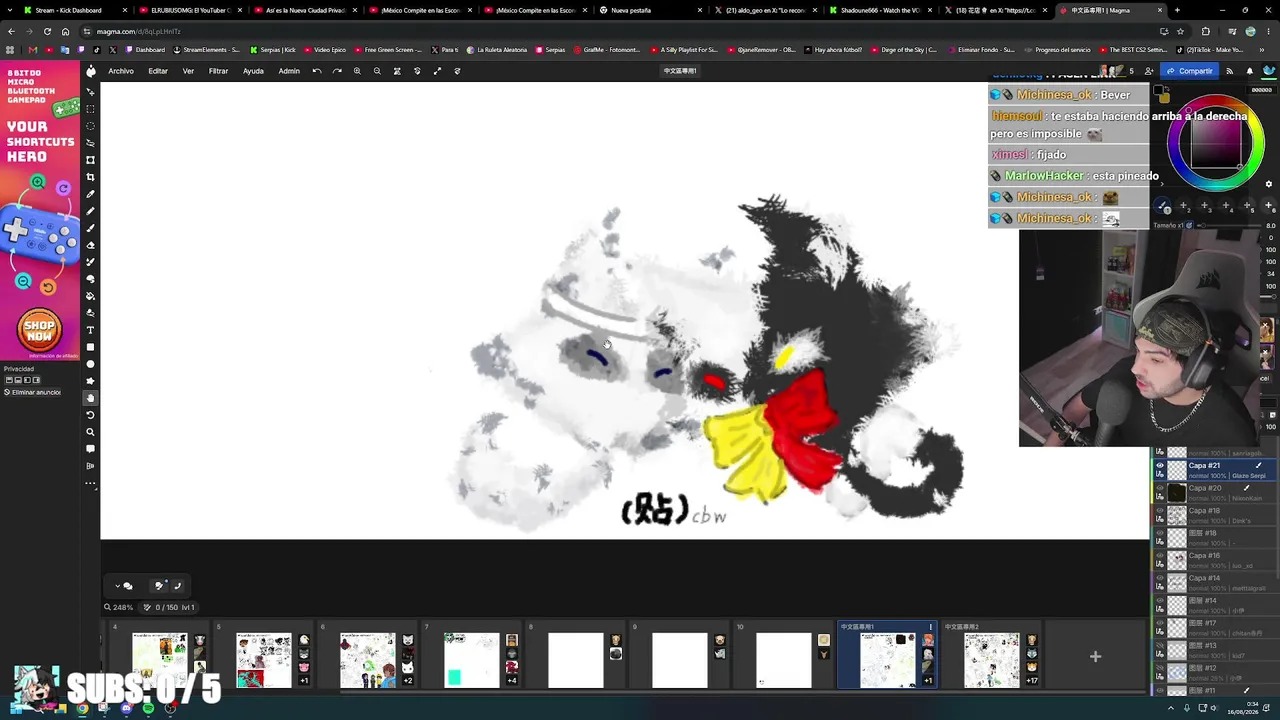Open the Archivo menu

[121, 71]
